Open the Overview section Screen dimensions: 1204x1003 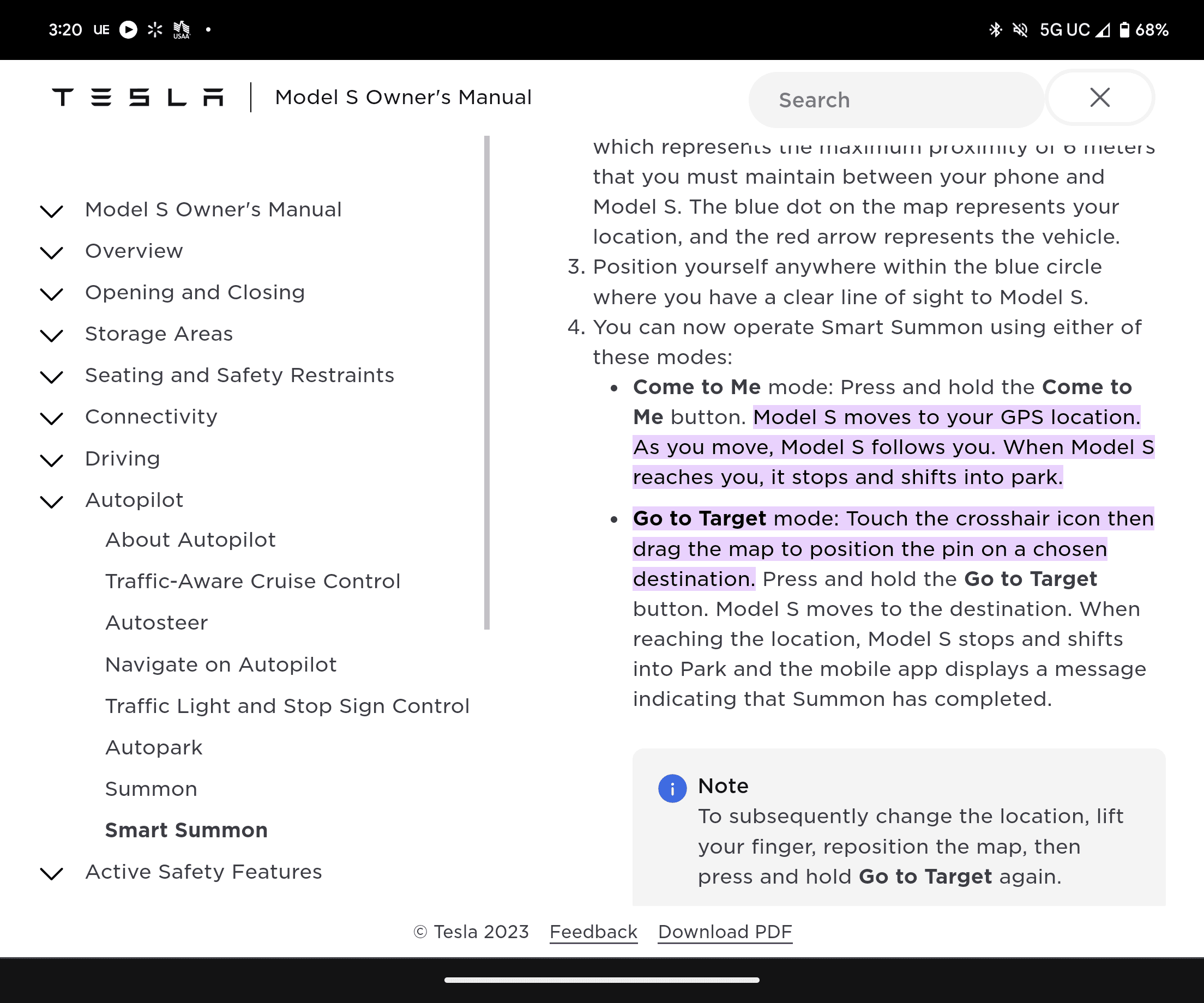pyautogui.click(x=134, y=251)
